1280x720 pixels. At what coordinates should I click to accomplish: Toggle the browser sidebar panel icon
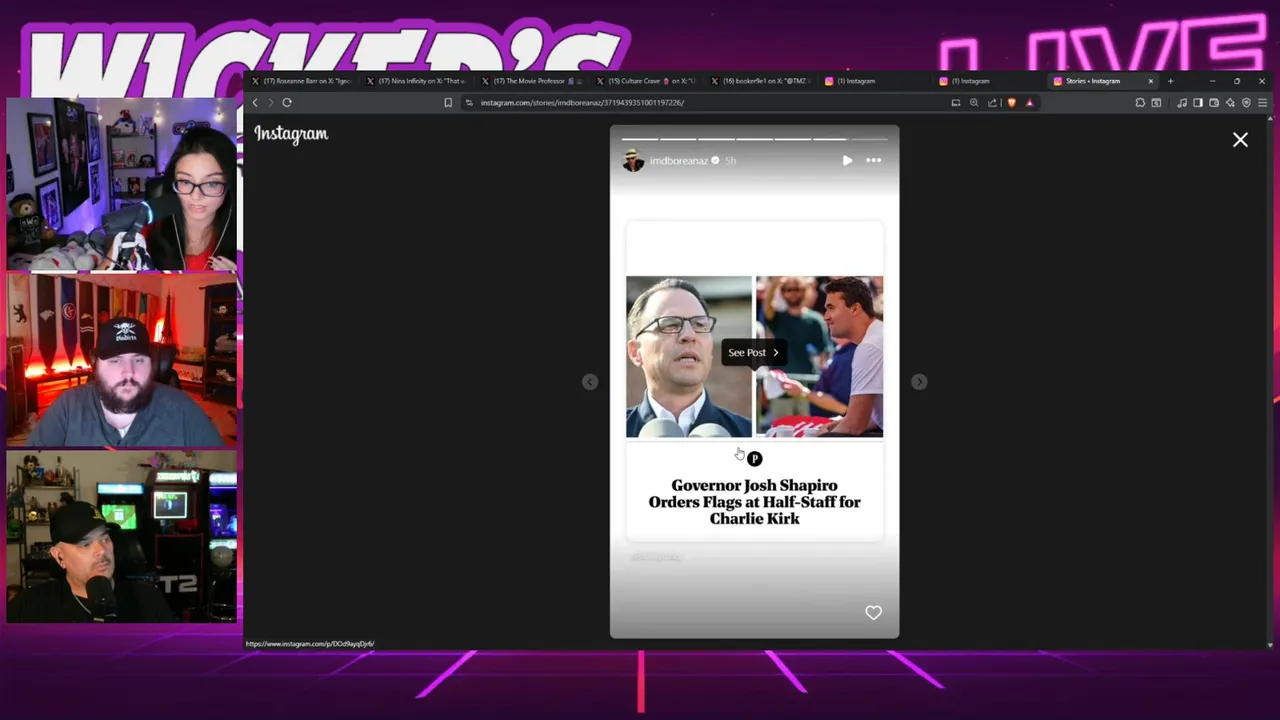tap(1198, 102)
